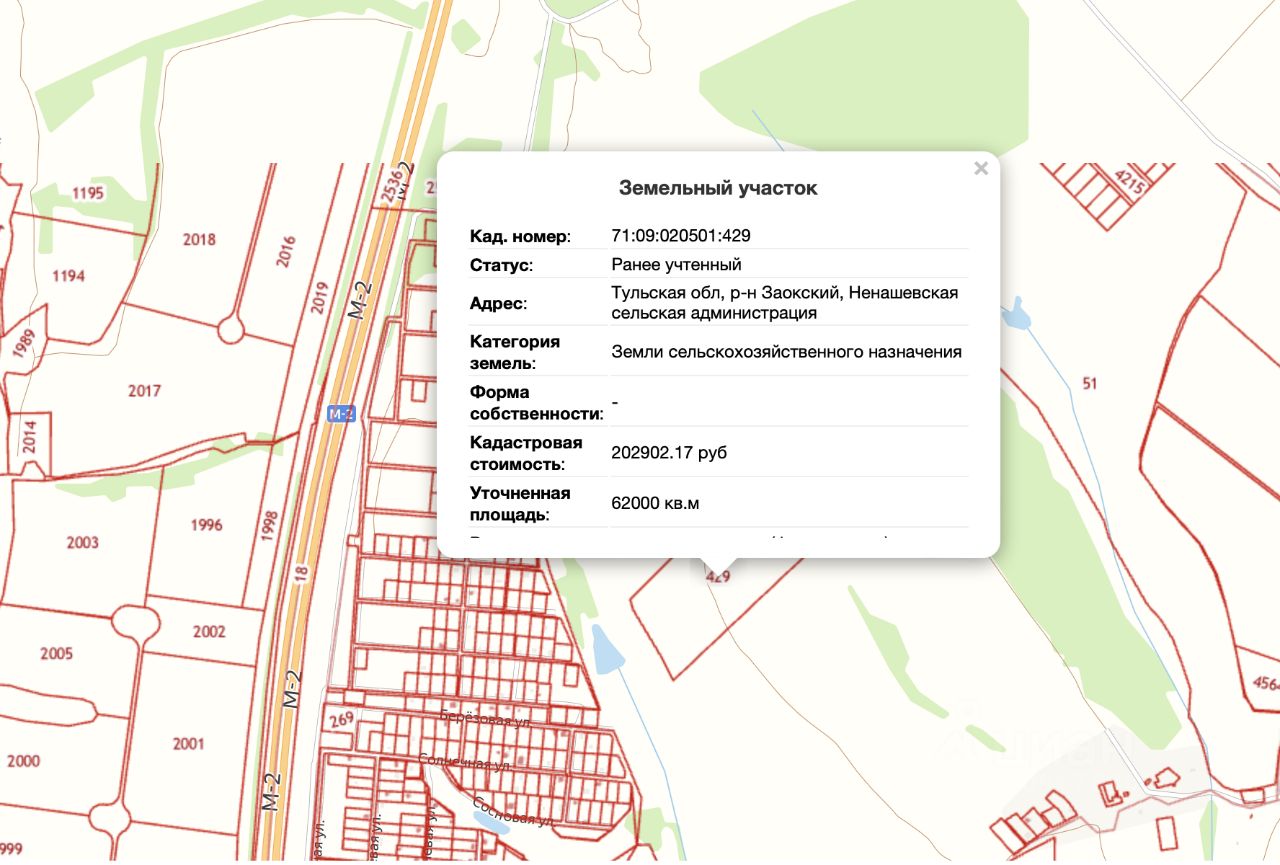Select parcel 2001 on the map

tap(188, 743)
